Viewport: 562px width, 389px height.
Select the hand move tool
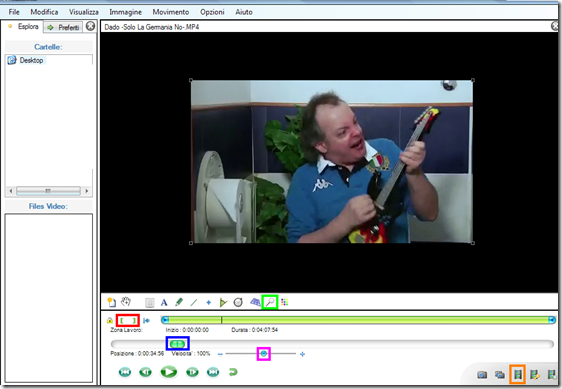[x=126, y=302]
